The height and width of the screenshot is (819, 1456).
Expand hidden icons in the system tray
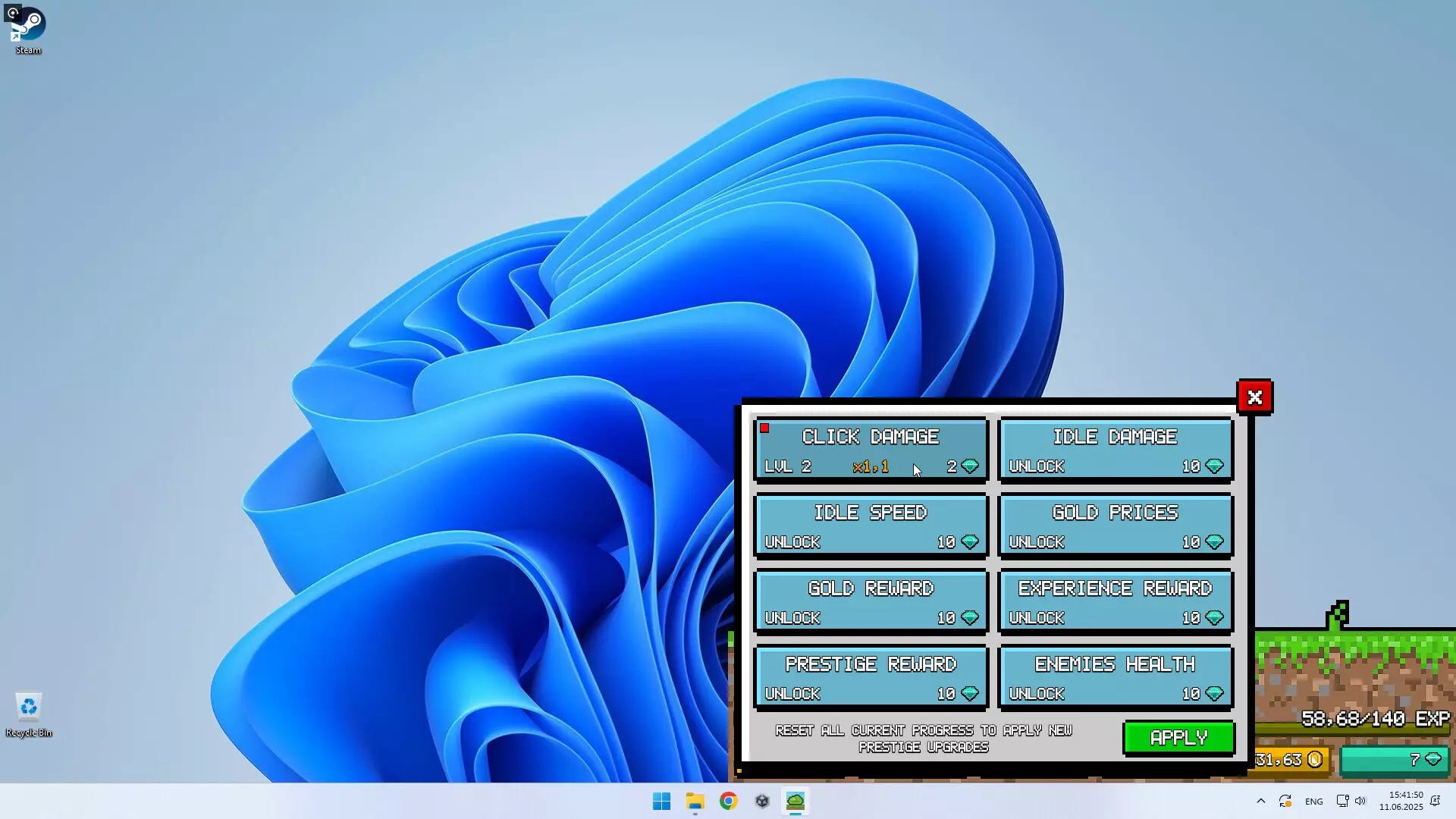[x=1261, y=801]
